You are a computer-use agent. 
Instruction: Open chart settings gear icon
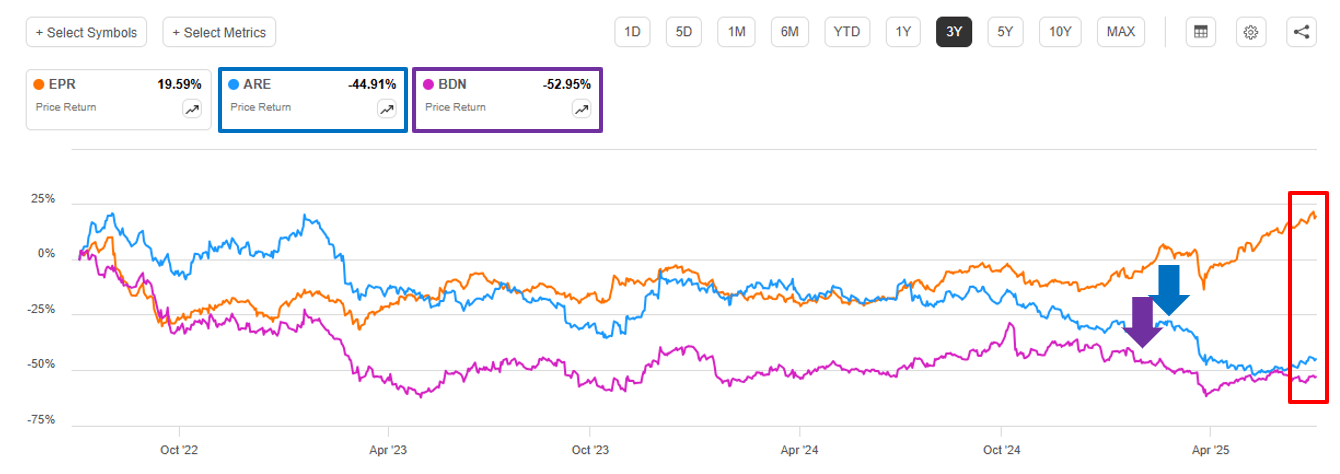pos(1250,32)
